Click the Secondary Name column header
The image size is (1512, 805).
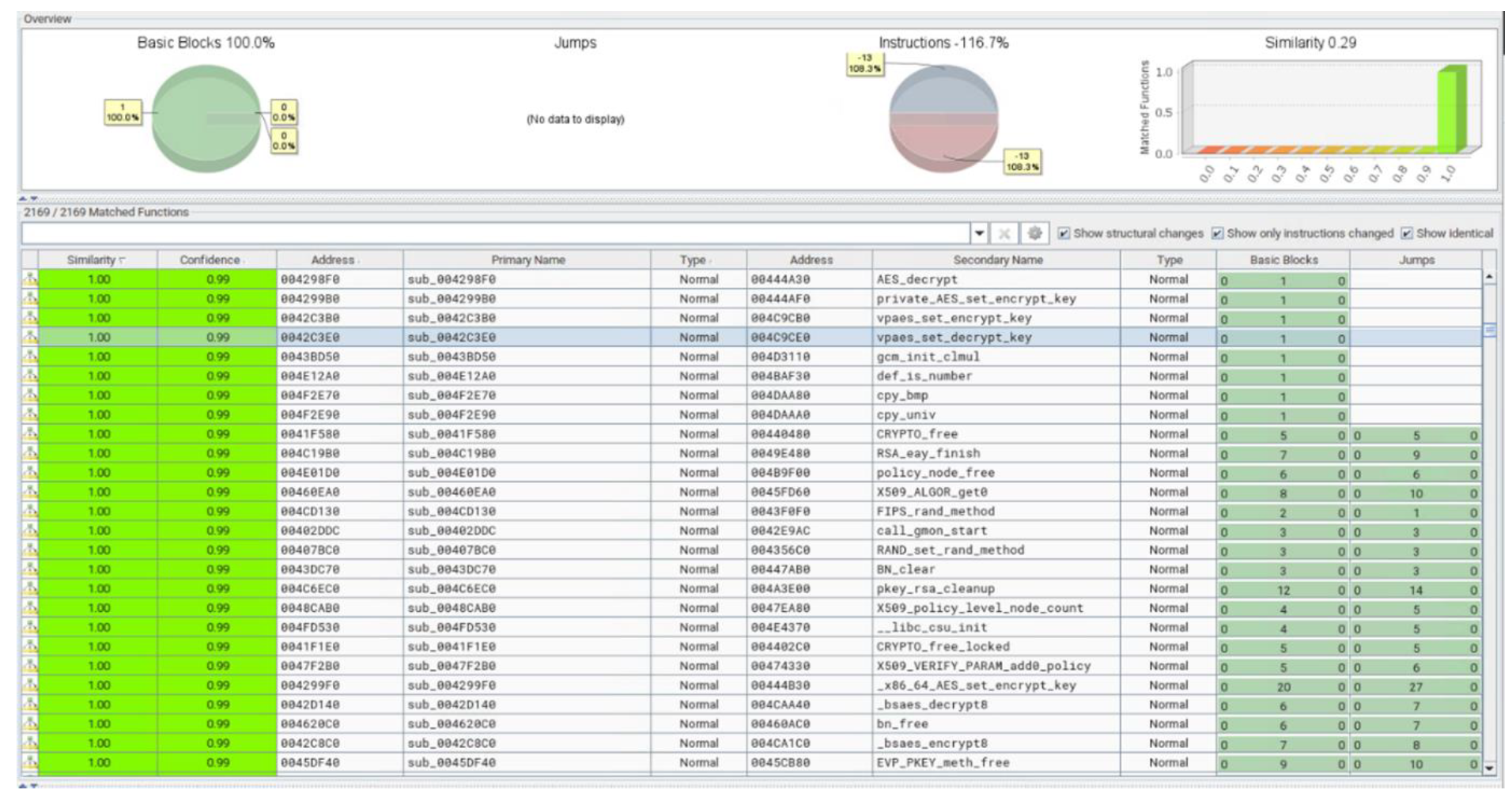996,260
